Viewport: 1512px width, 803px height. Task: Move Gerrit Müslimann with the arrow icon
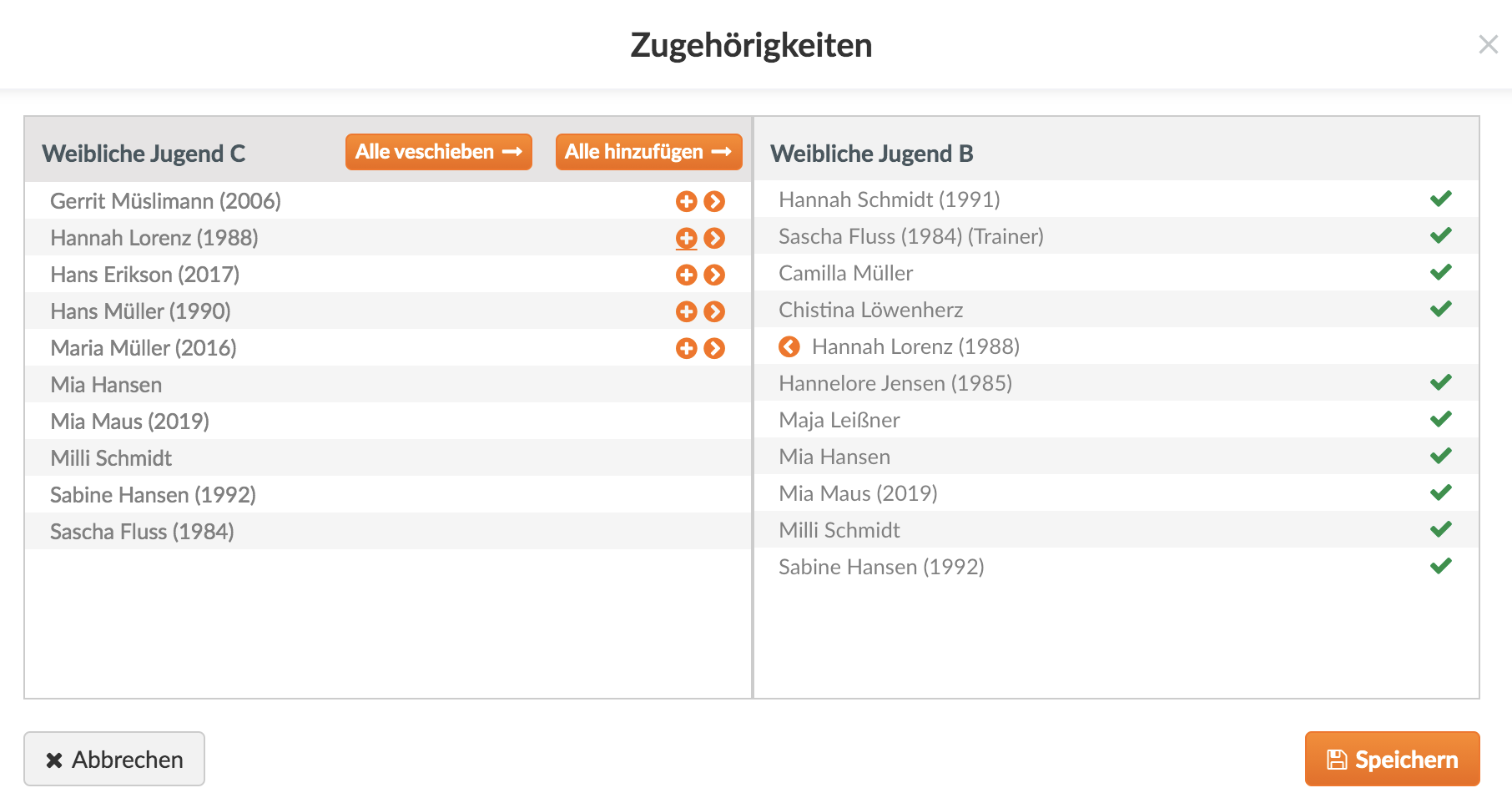714,201
